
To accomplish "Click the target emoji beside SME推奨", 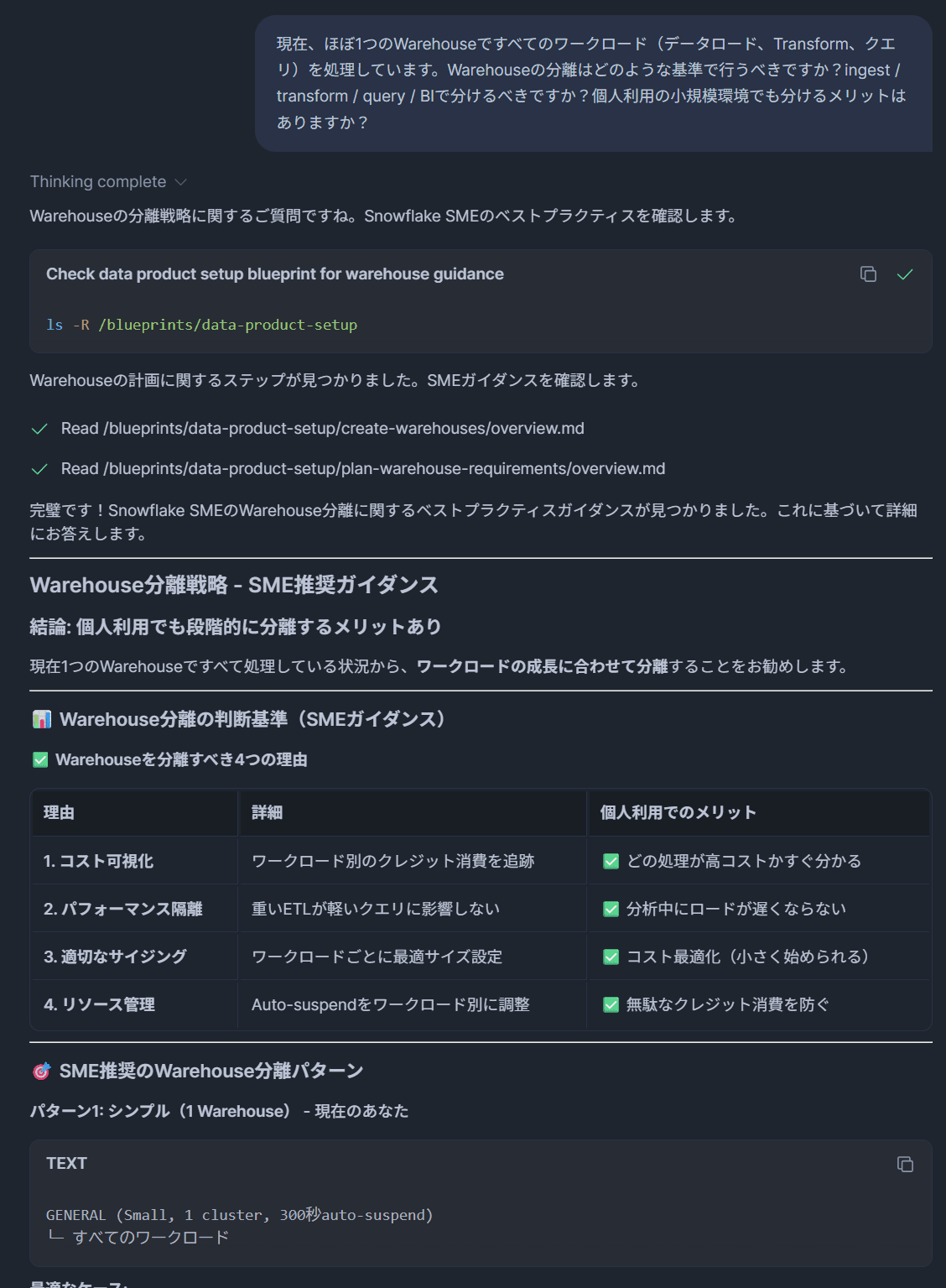I will pyautogui.click(x=41, y=1072).
